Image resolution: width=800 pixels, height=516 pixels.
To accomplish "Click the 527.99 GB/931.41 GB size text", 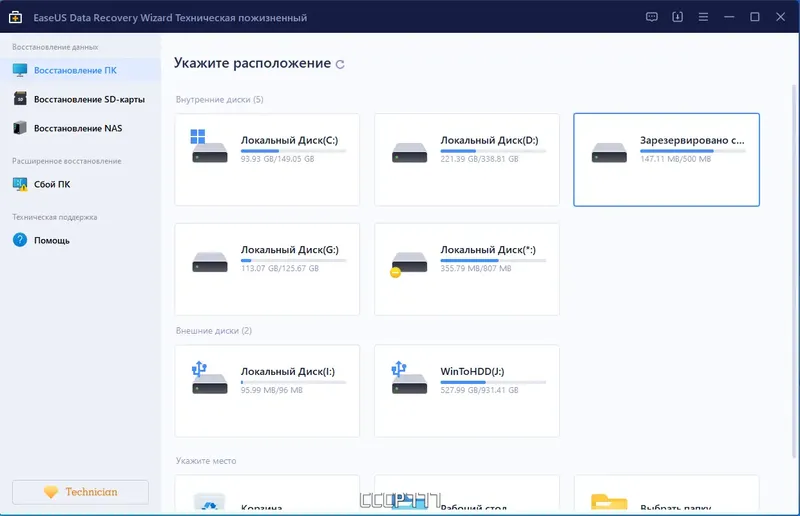I will click(x=479, y=390).
